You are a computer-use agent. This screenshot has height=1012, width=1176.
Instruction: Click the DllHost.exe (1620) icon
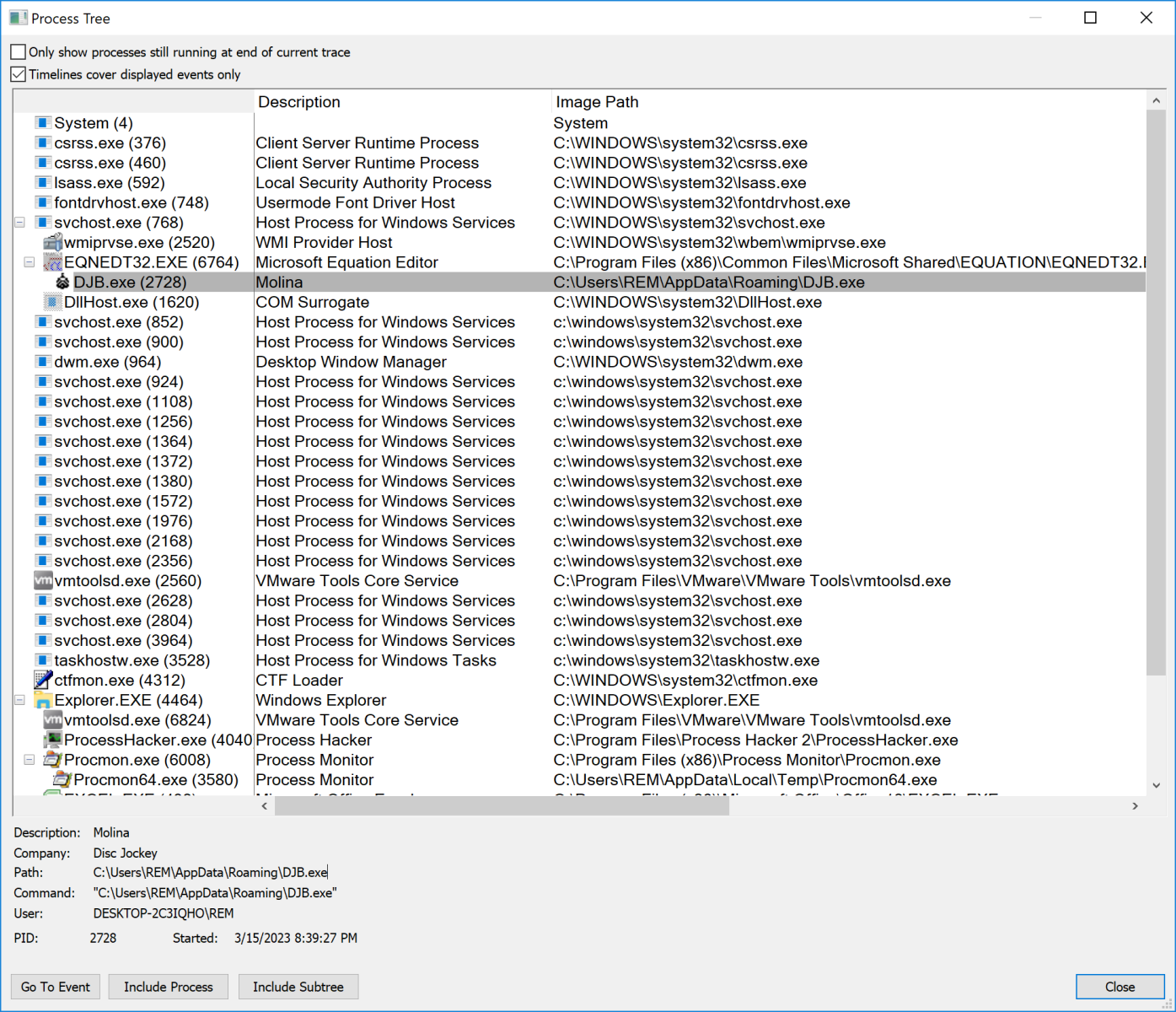coord(53,302)
